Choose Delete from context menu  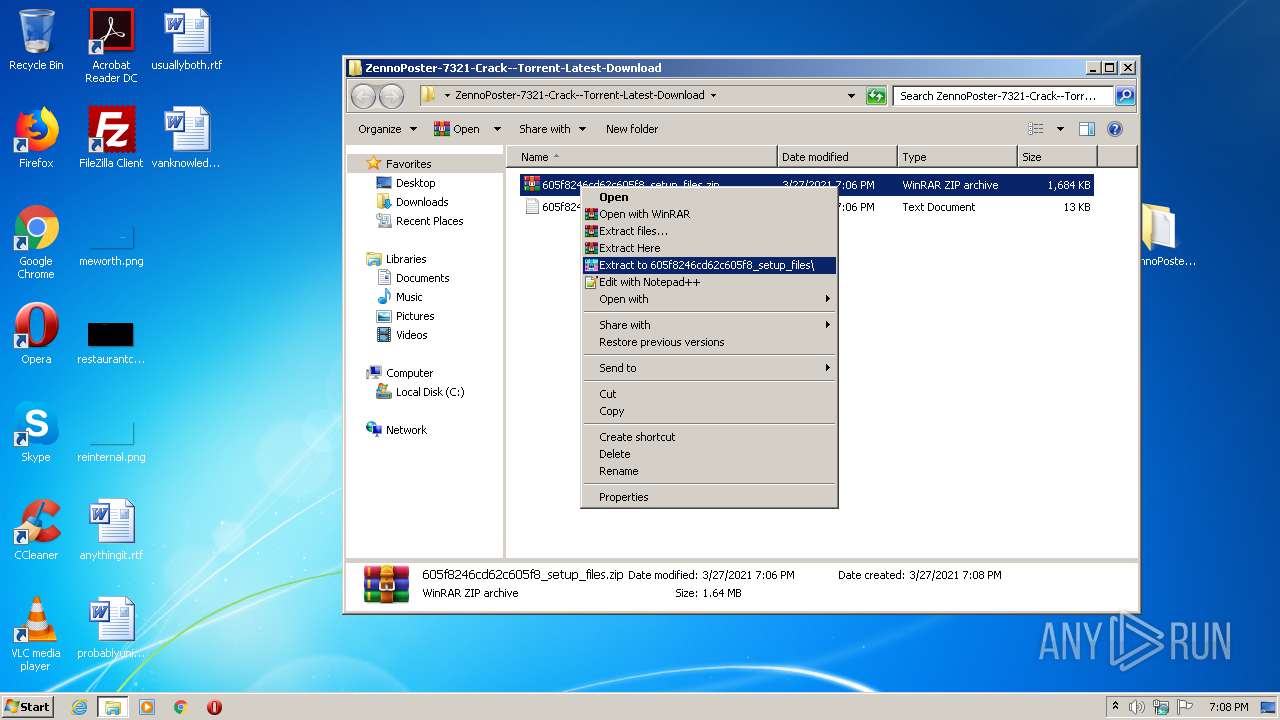pos(709,454)
